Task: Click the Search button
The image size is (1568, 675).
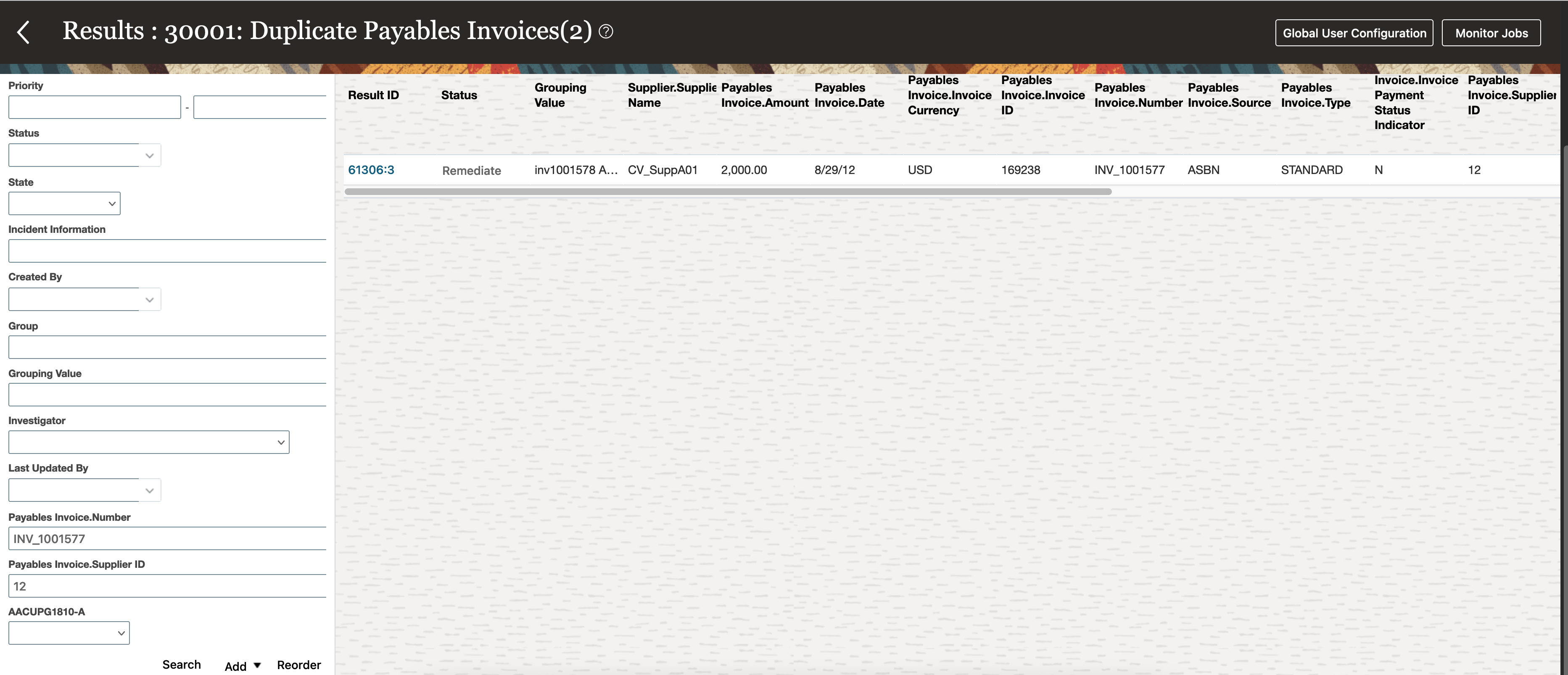Action: (181, 664)
